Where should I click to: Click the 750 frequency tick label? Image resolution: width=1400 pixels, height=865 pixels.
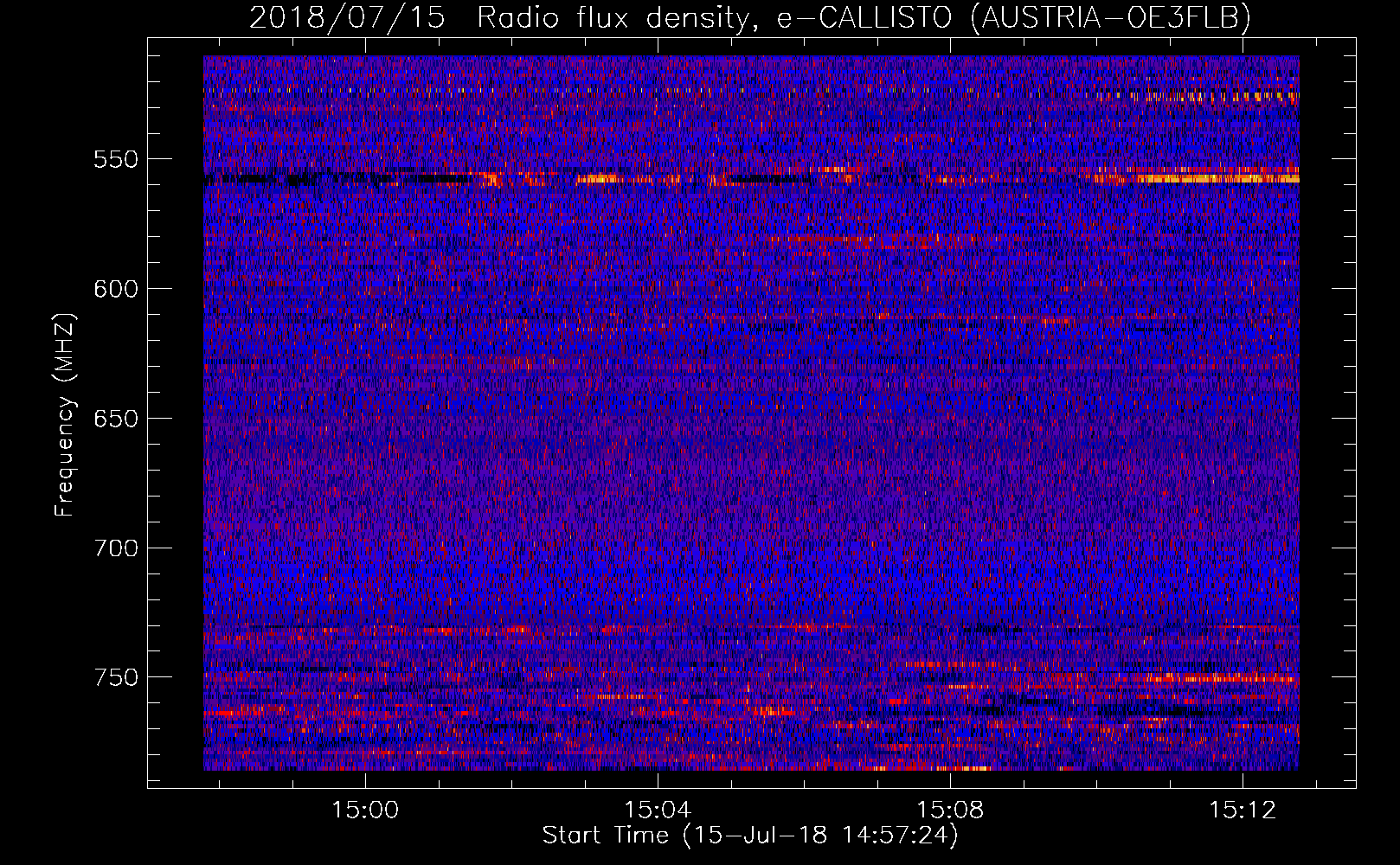coord(116,677)
